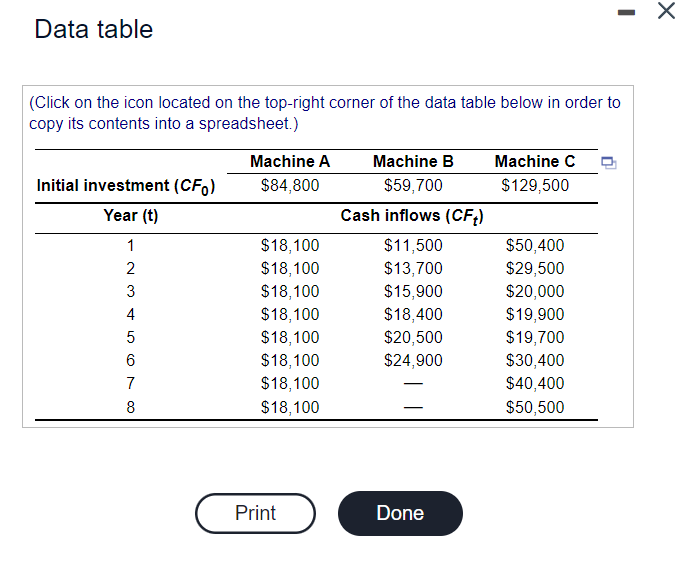
Task: Click Machine C initial investment $129,500
Action: (535, 185)
